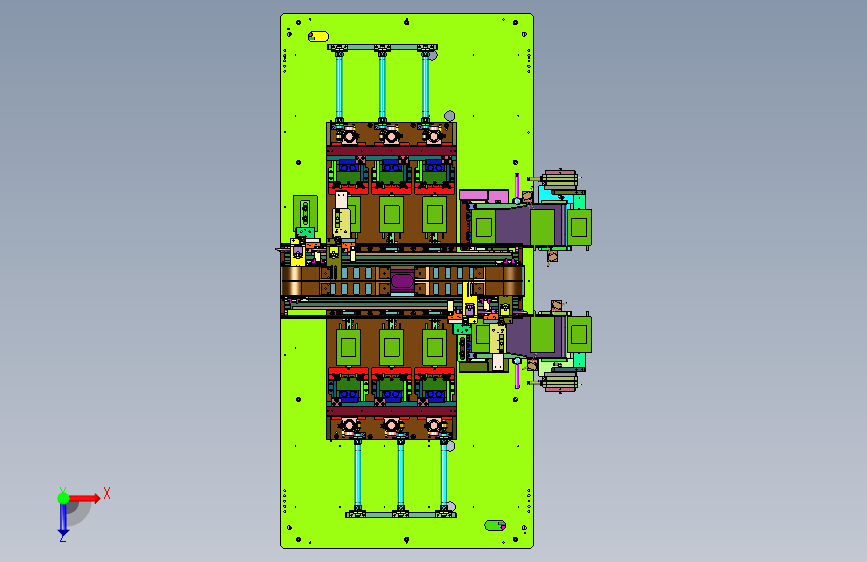Select the upper purple conveyor cover on right

(514, 226)
